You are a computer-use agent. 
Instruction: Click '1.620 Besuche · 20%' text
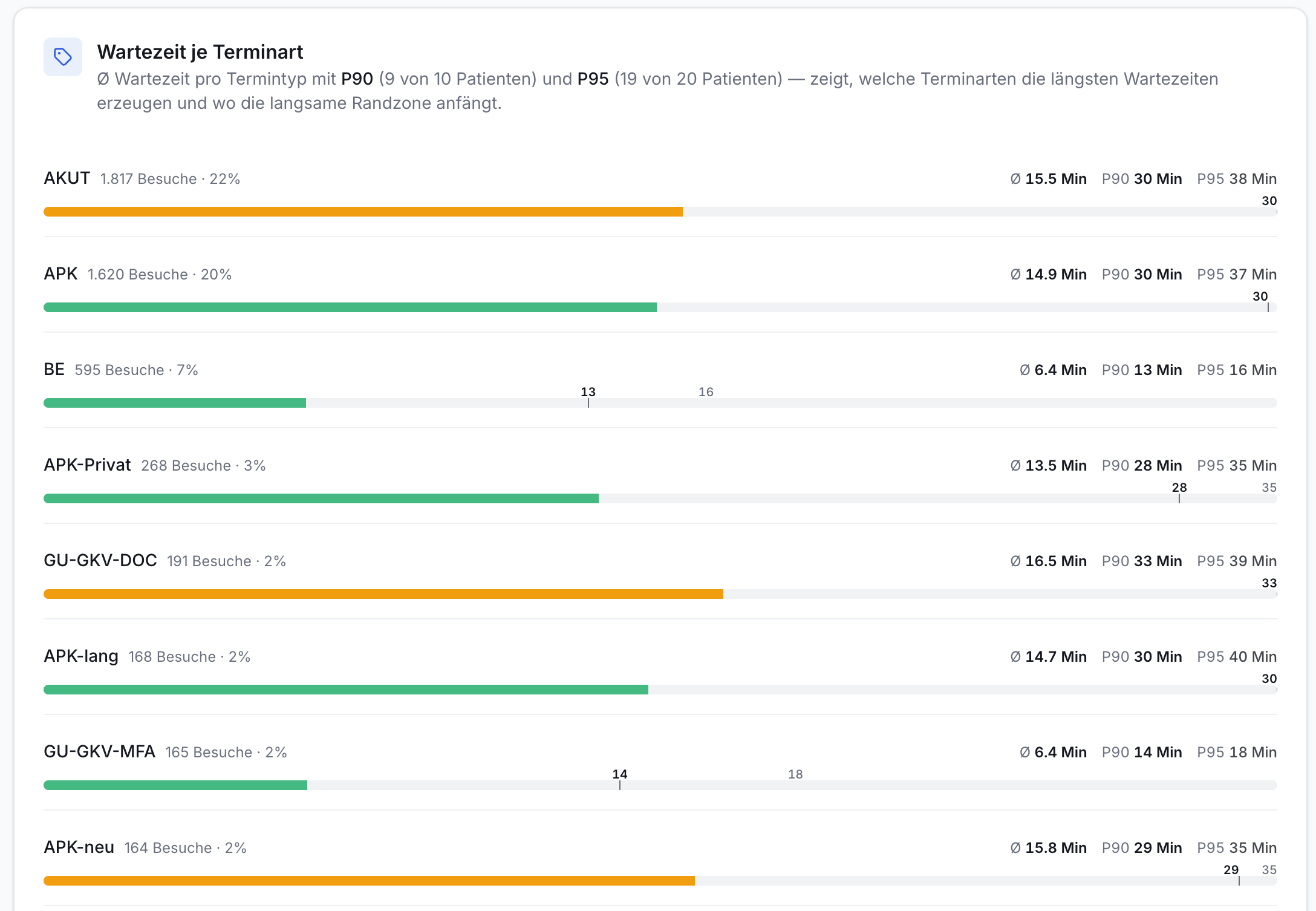point(160,275)
